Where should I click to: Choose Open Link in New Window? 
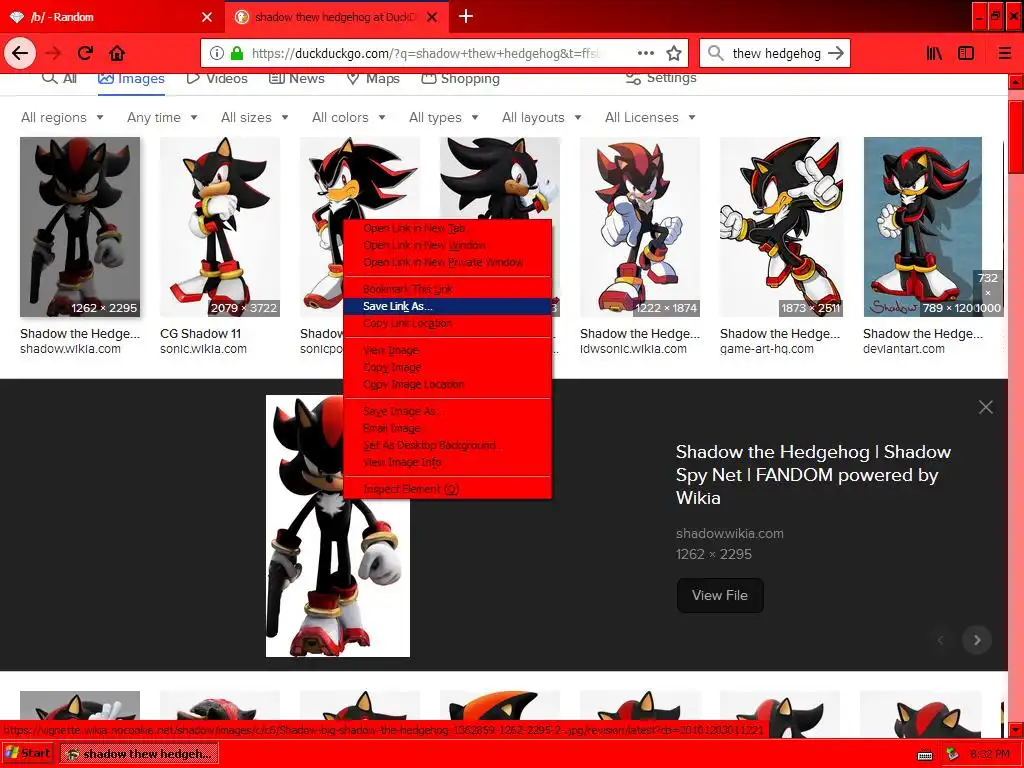(x=447, y=245)
